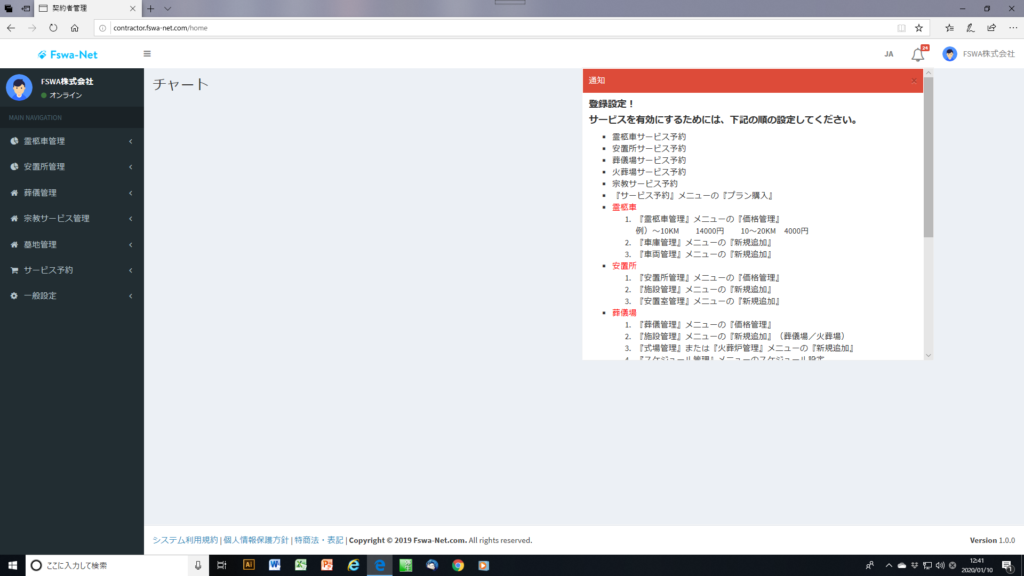This screenshot has width=1024, height=576.
Task: Open the browser settings ellipsis menu
Action: [1013, 28]
